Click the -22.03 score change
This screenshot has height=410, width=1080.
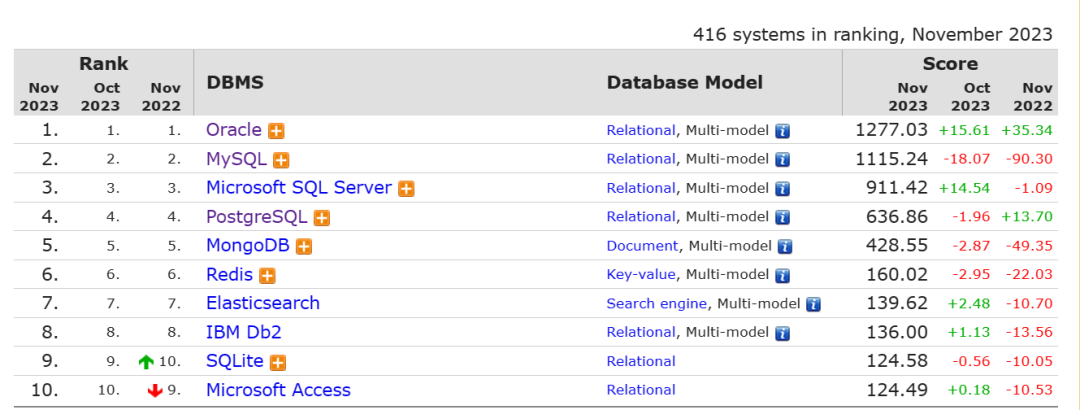pyautogui.click(x=1029, y=276)
